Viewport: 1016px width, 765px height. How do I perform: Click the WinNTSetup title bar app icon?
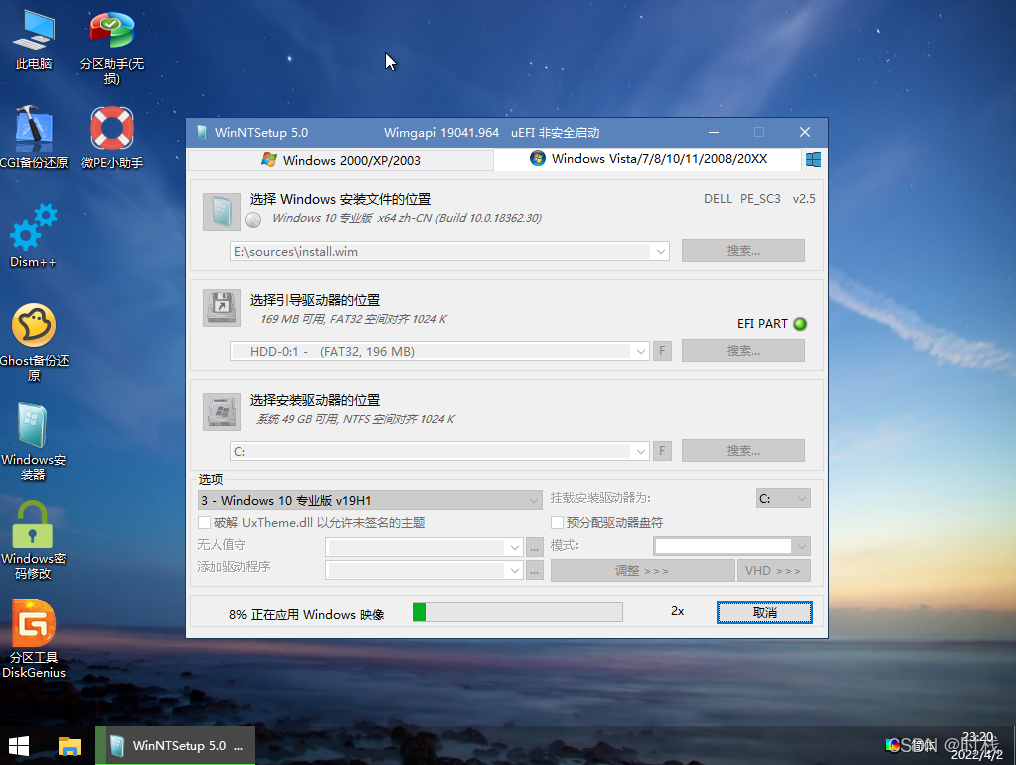[202, 133]
